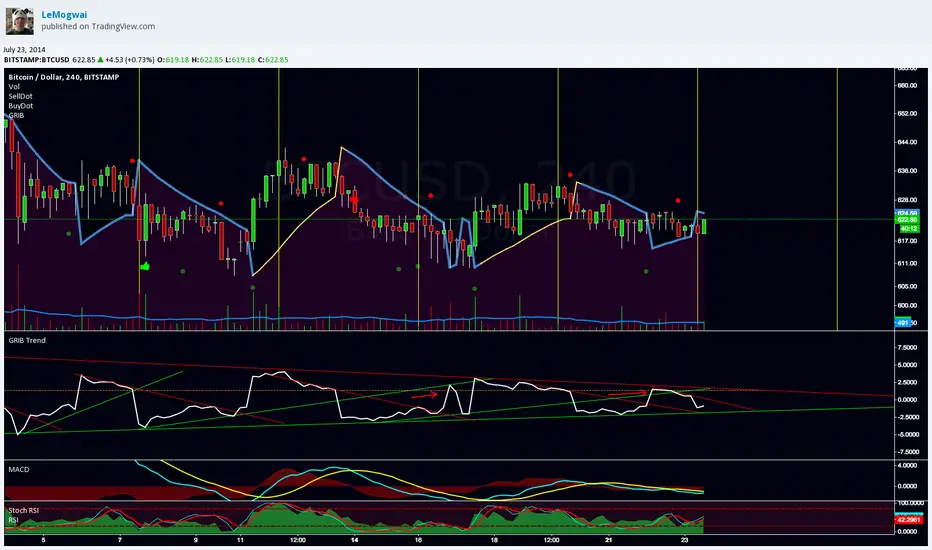Click the red 42.2961 RSI value tag
Image resolution: width=932 pixels, height=550 pixels.
point(909,520)
